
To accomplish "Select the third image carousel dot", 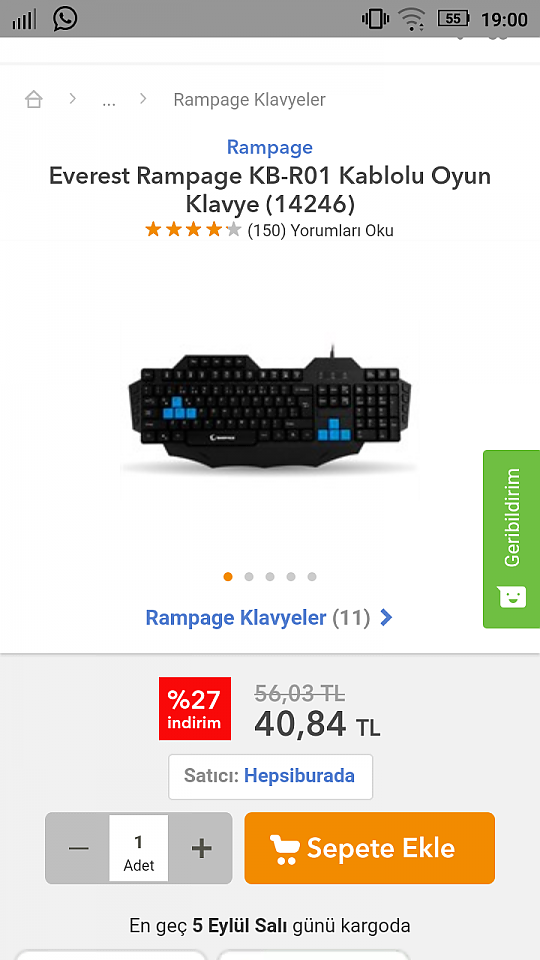I will tap(270, 577).
